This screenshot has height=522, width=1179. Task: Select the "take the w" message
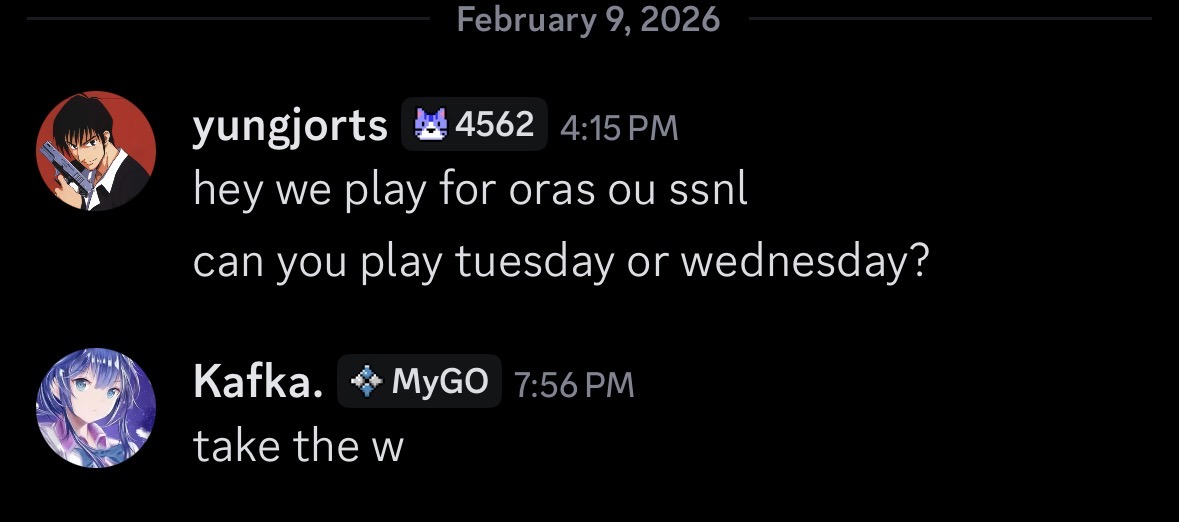pos(298,447)
